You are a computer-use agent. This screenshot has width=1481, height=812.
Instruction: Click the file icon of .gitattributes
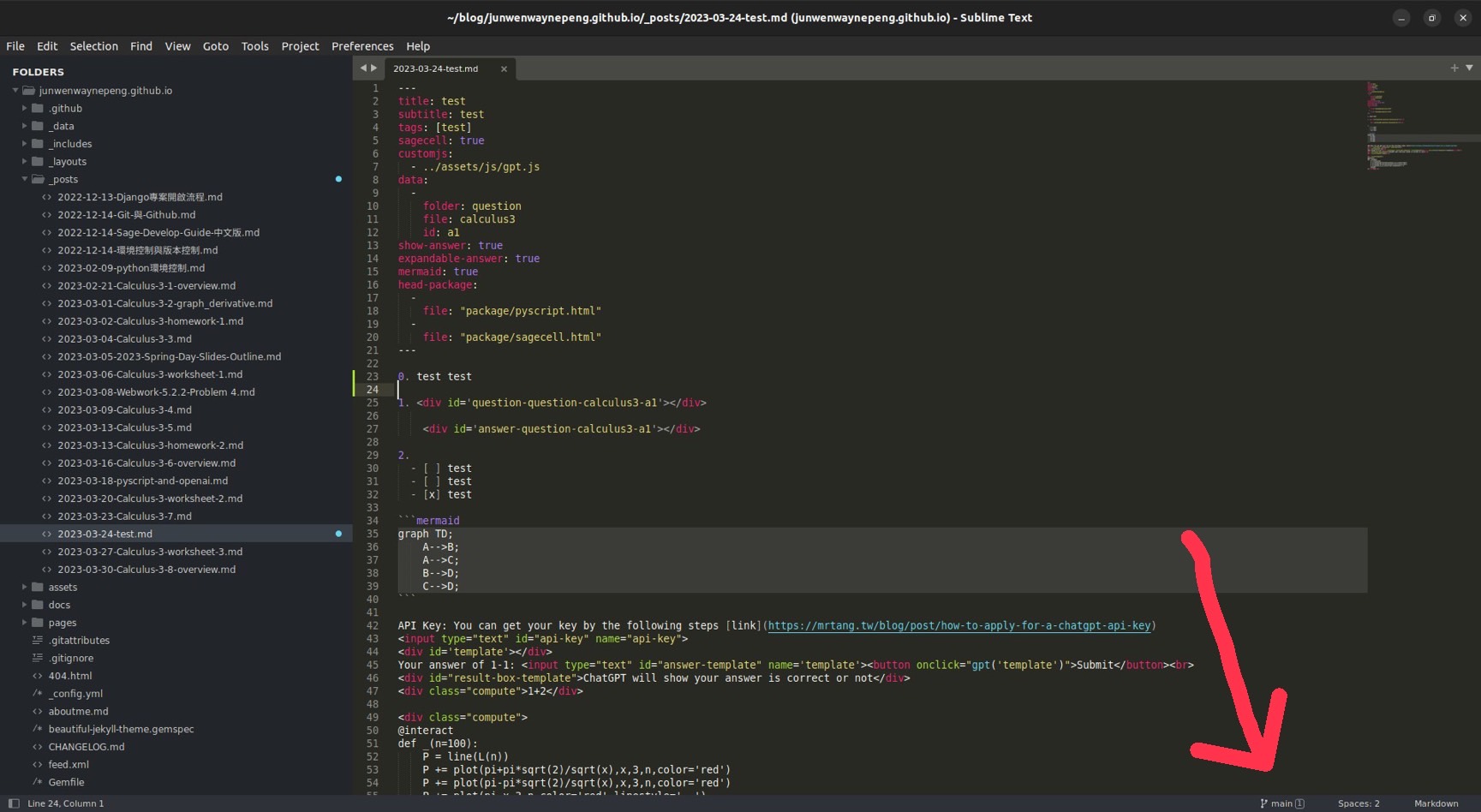38,641
